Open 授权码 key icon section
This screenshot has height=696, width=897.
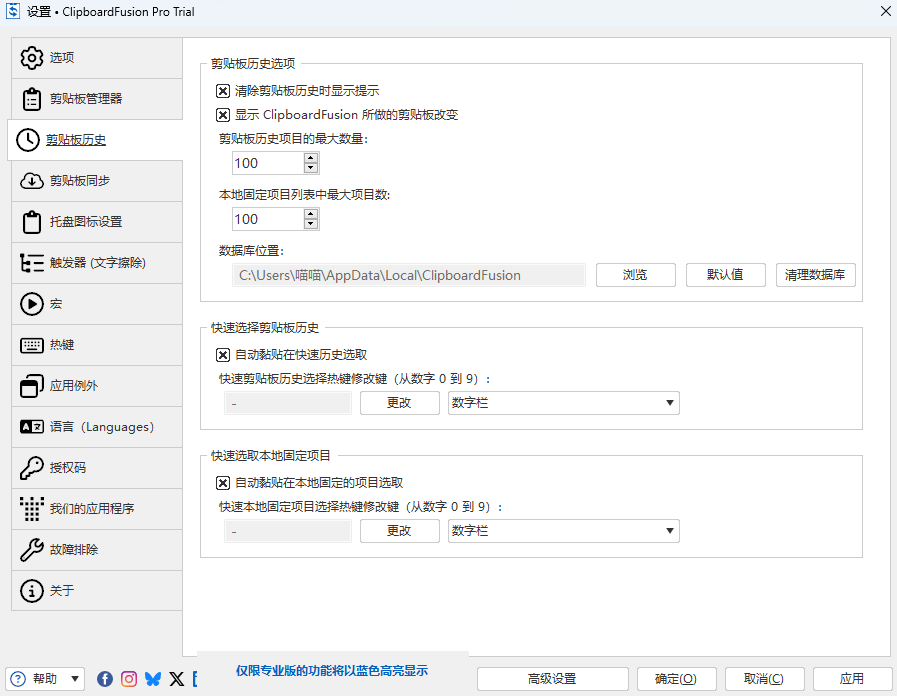(x=32, y=468)
